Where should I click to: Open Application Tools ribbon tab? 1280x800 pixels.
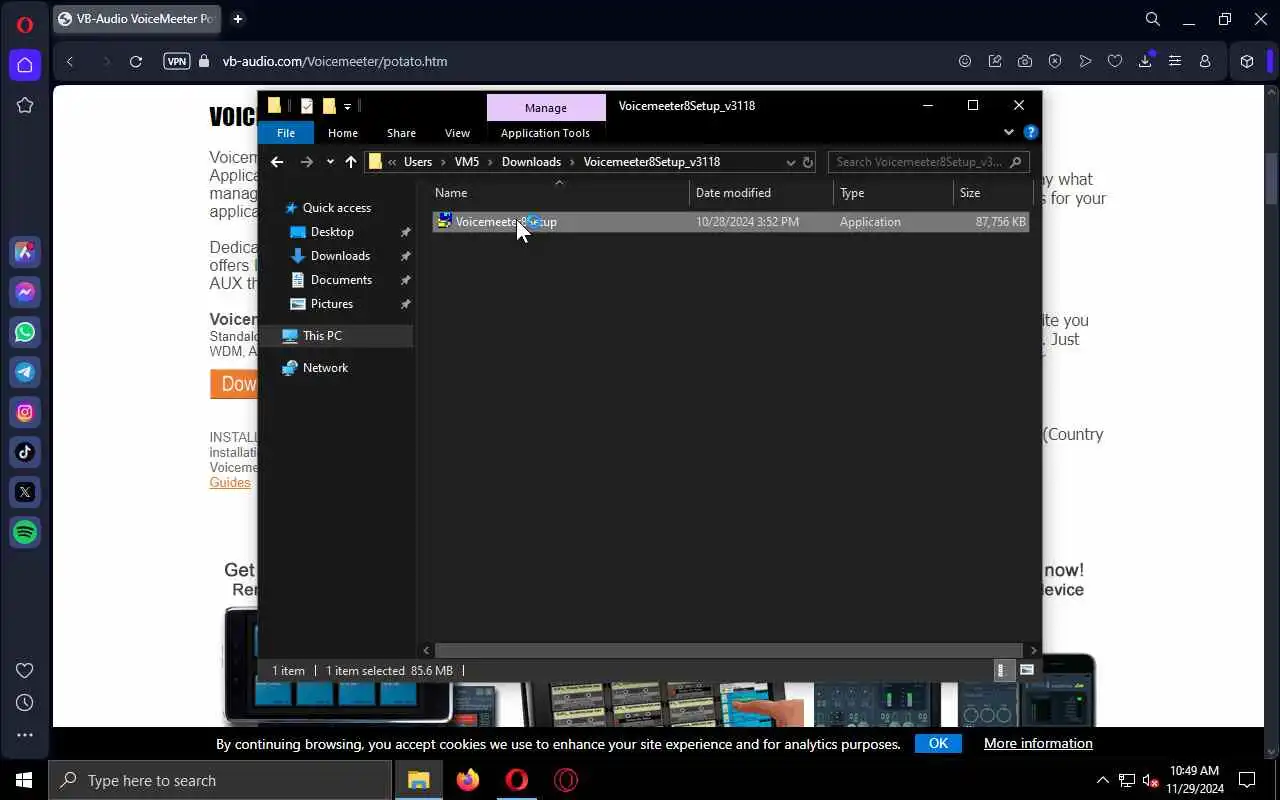tap(545, 133)
